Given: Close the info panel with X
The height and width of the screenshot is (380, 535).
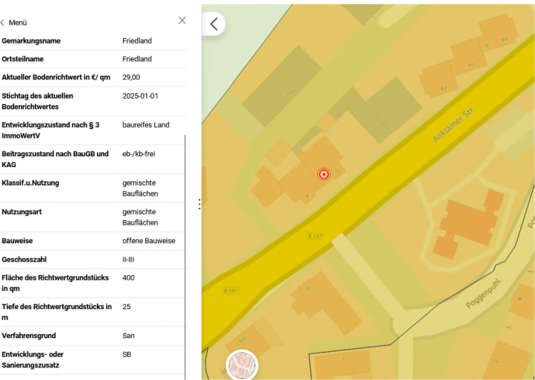Looking at the screenshot, I should click(182, 20).
